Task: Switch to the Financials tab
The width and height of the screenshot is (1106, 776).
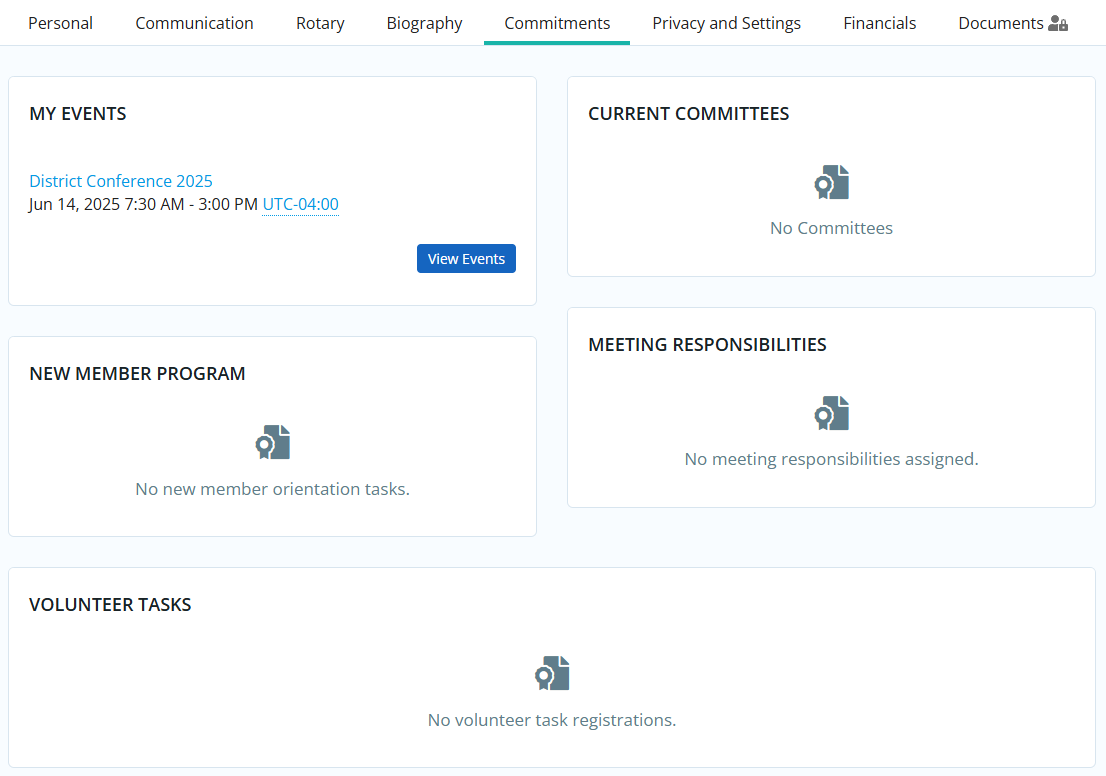Action: (x=879, y=23)
